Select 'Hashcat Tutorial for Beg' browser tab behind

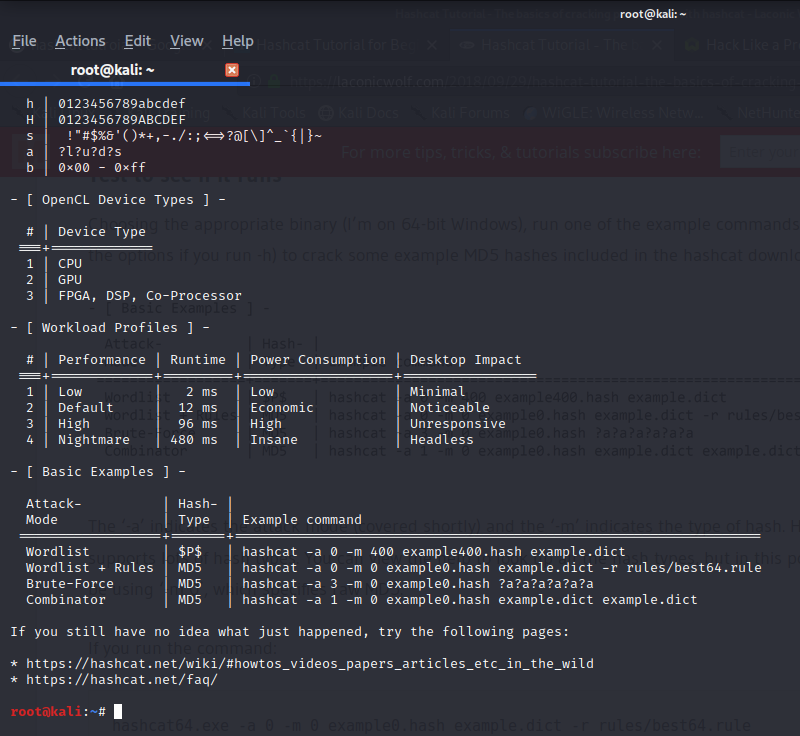336,45
